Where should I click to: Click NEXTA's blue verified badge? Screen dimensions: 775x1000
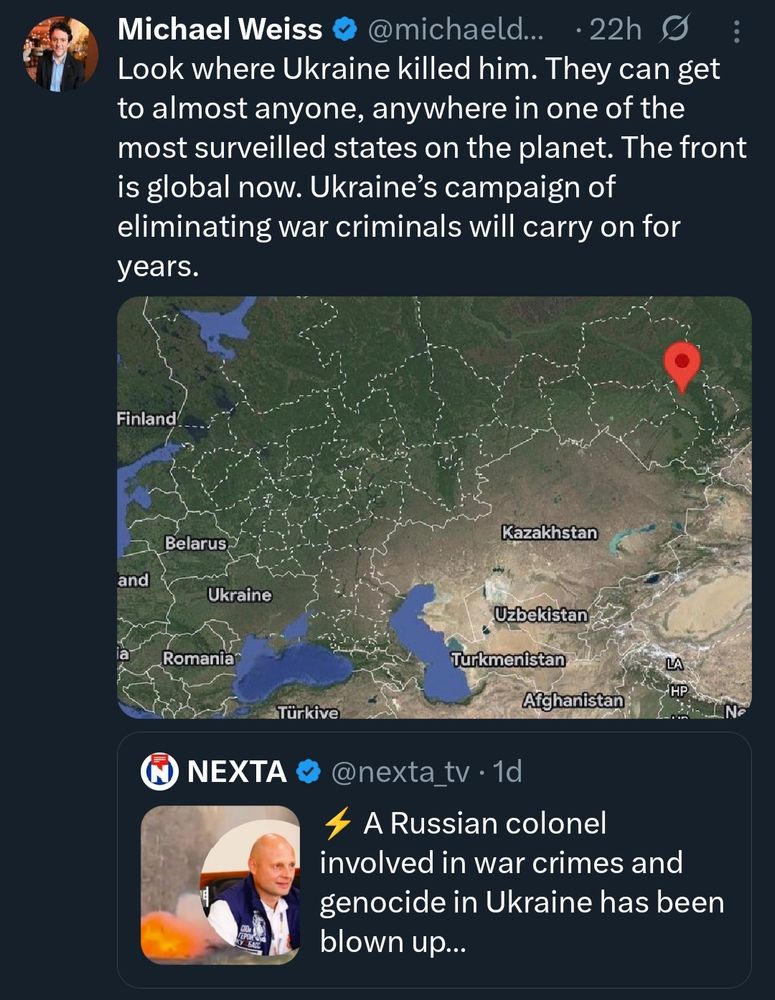[310, 771]
